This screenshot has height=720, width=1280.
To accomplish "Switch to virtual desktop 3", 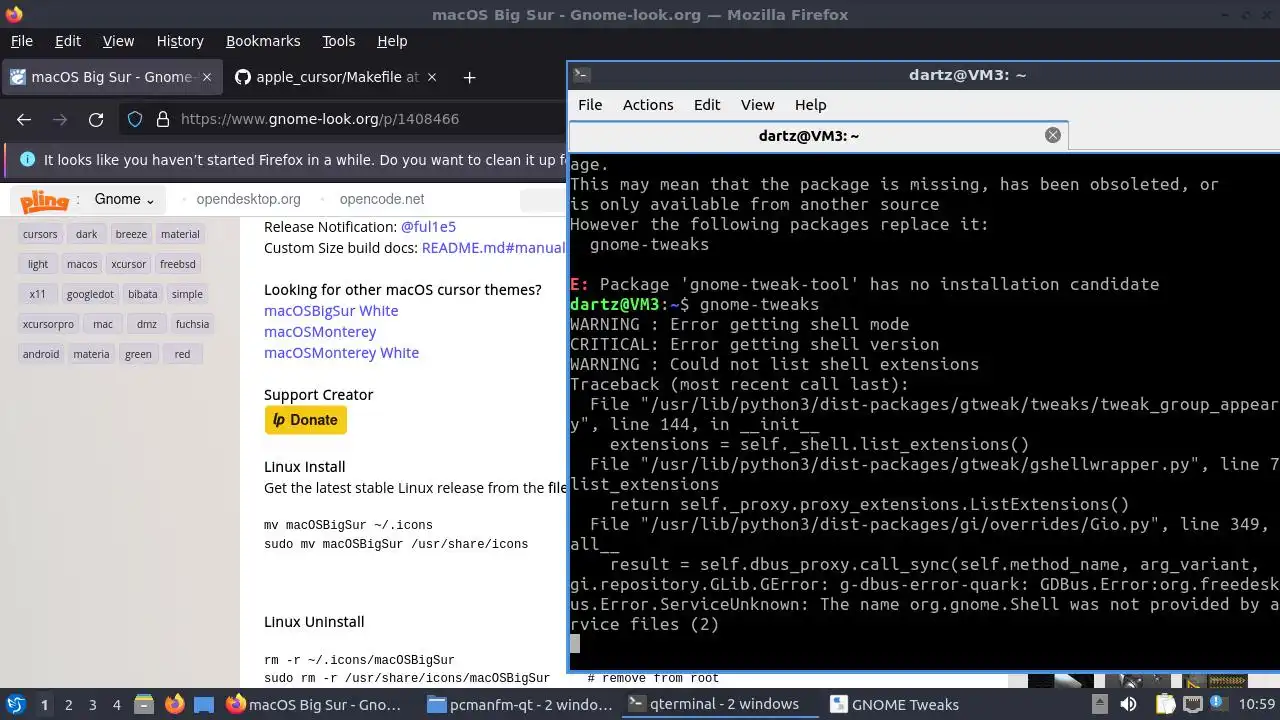I will point(93,704).
